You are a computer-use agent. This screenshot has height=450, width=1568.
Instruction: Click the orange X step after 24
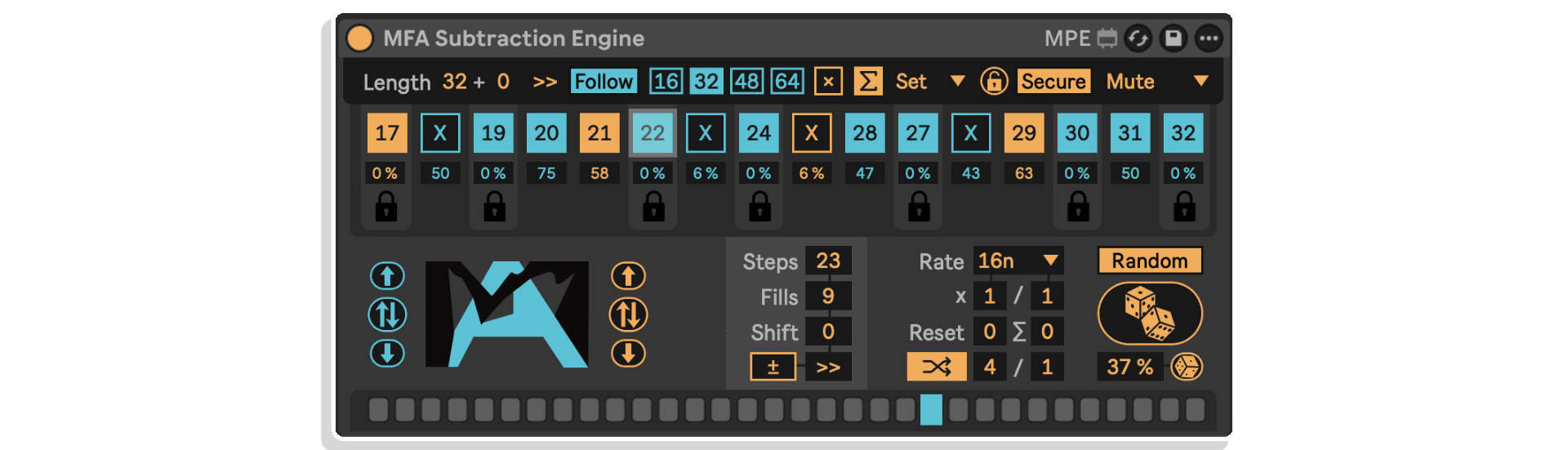[812, 133]
